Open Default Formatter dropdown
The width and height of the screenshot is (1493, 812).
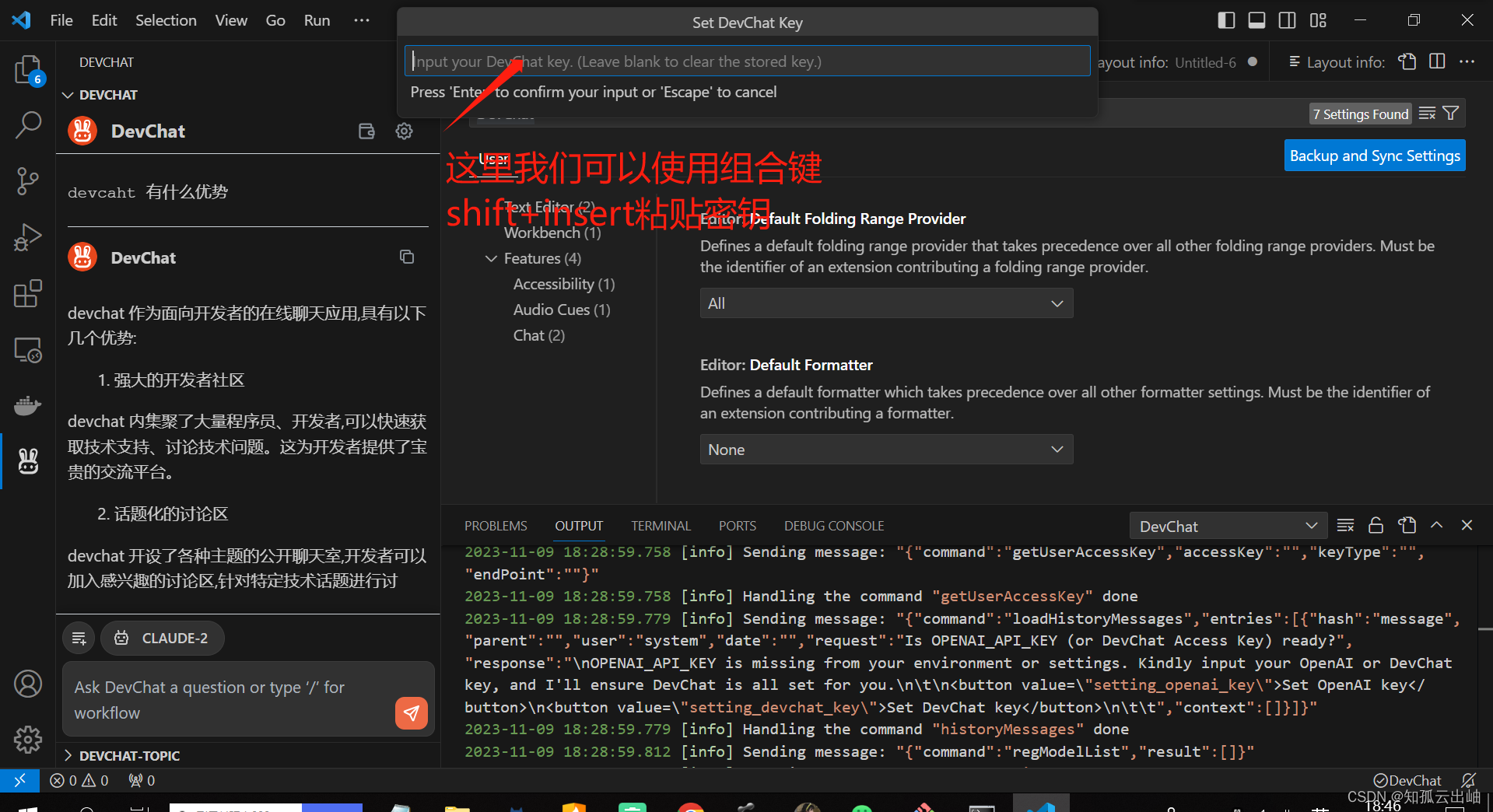tap(886, 450)
